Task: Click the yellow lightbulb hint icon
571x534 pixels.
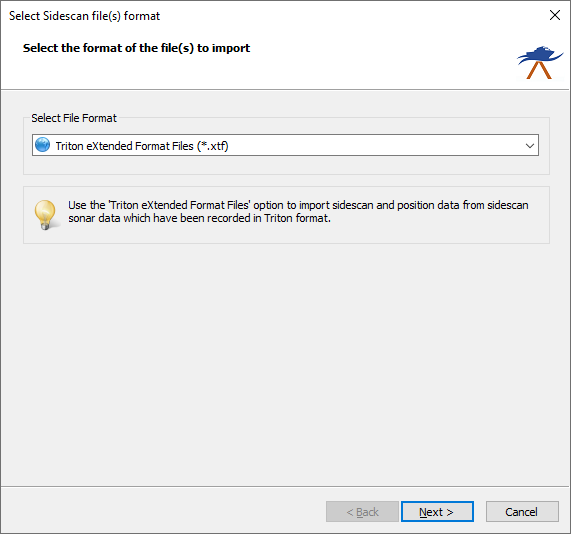Action: pyautogui.click(x=46, y=215)
